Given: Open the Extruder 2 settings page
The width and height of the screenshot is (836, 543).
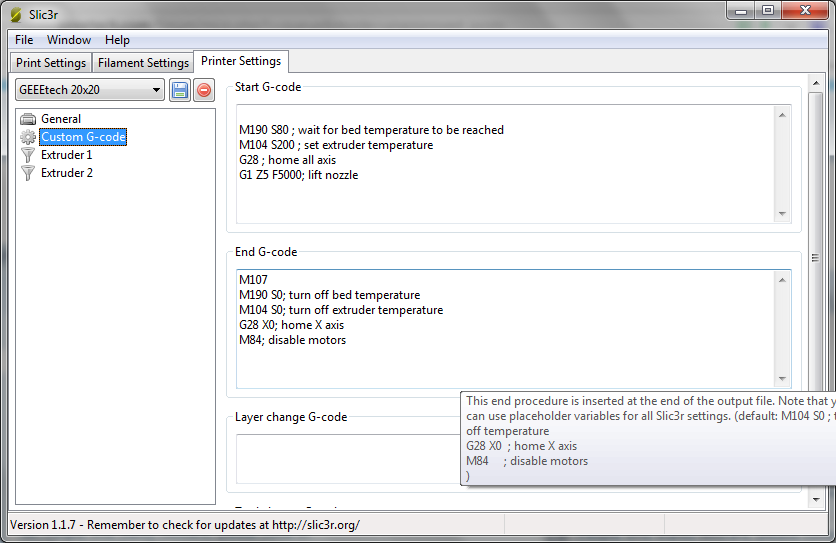Looking at the screenshot, I should coord(67,173).
